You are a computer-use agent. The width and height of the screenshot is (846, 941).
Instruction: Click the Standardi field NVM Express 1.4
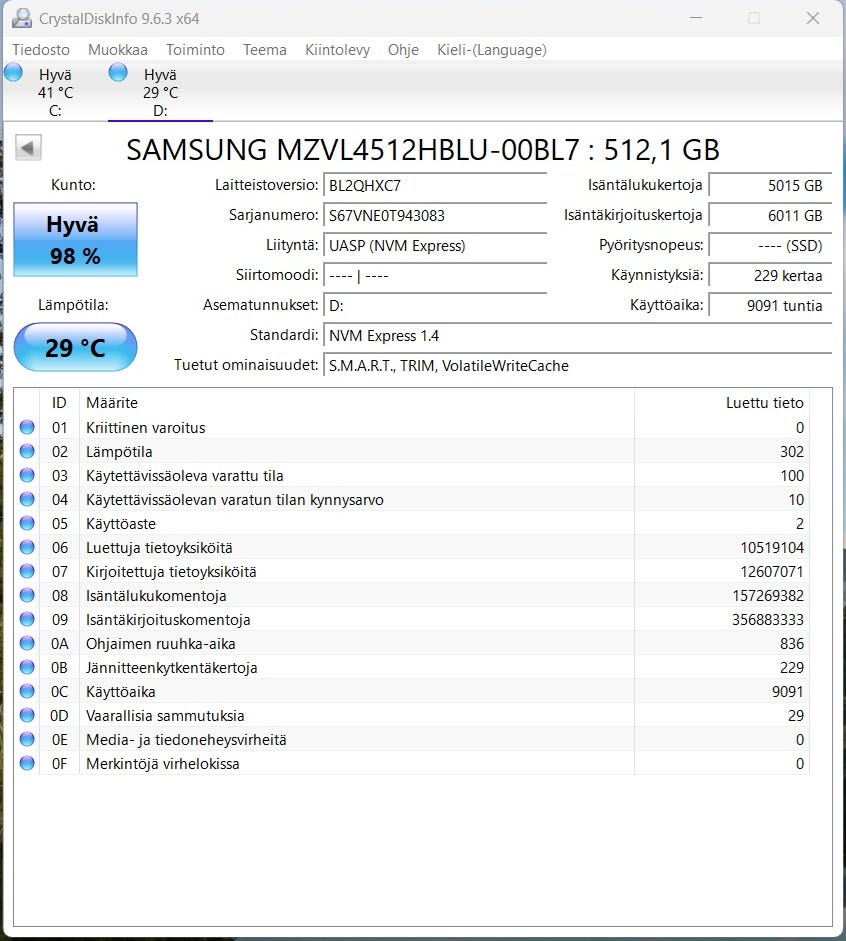coord(577,335)
